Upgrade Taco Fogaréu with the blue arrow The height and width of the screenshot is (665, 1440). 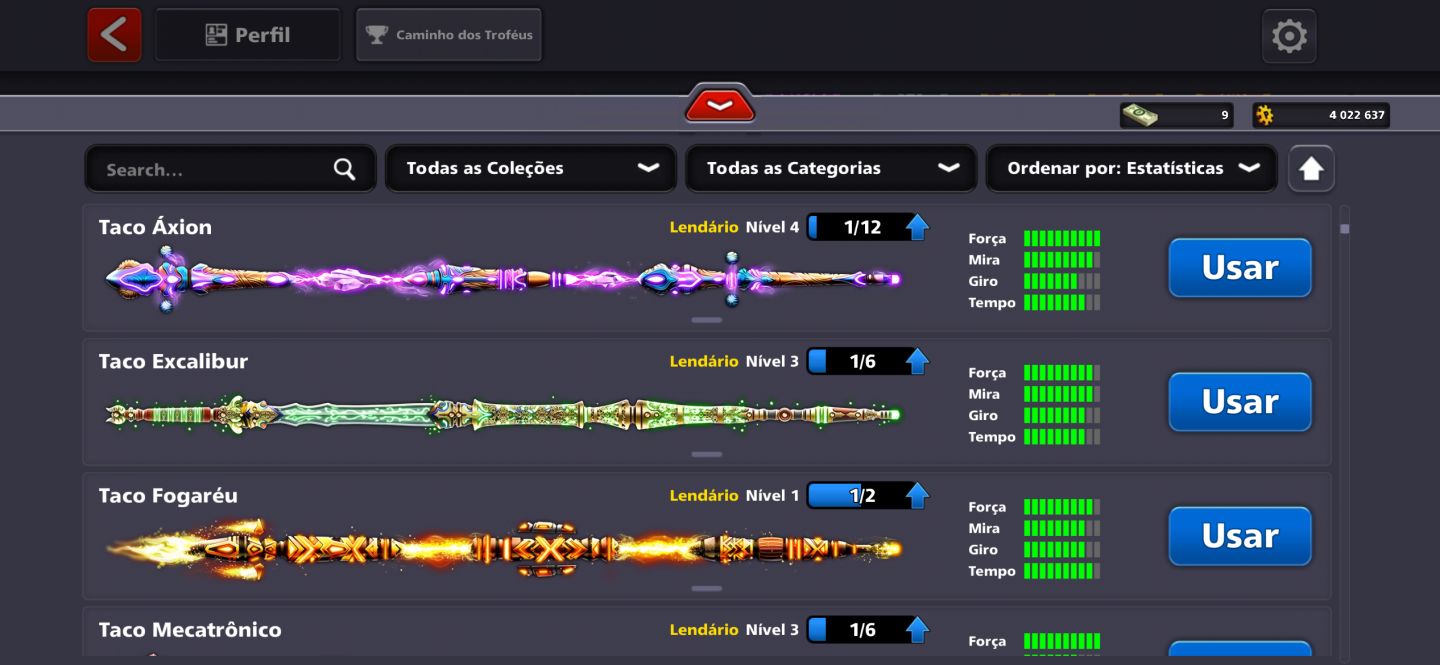pyautogui.click(x=917, y=495)
